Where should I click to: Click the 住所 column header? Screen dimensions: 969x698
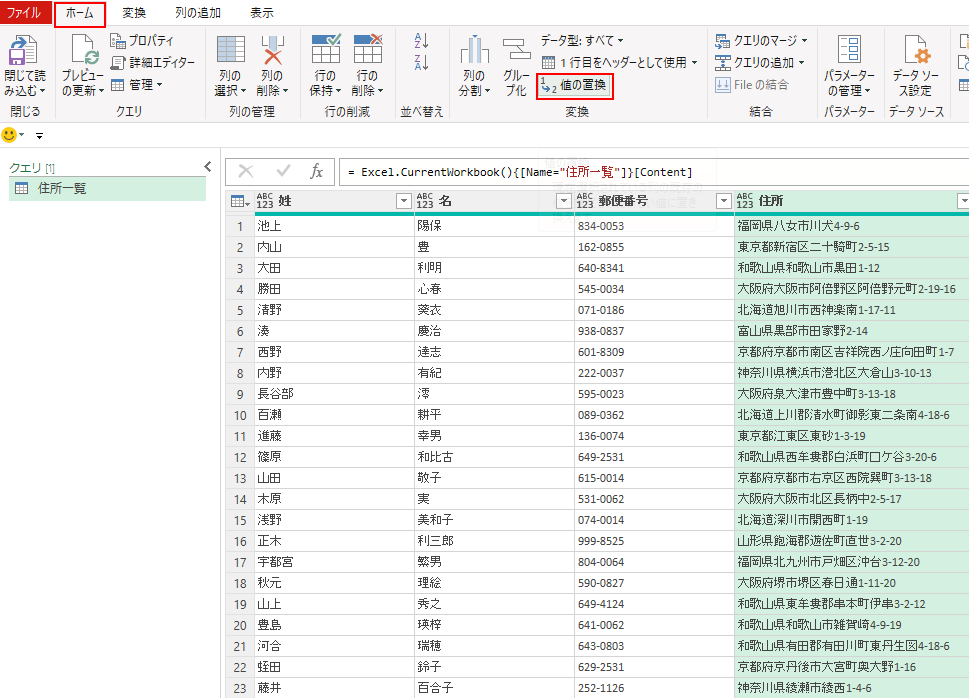pos(852,201)
